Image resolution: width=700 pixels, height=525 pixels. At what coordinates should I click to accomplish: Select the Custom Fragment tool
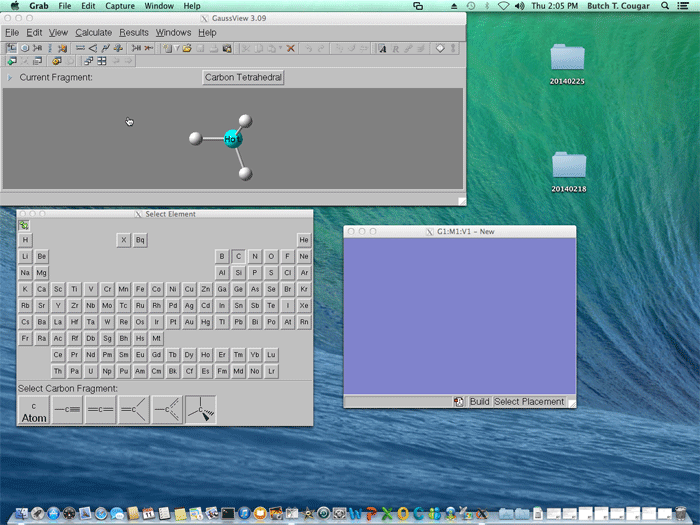[62, 48]
